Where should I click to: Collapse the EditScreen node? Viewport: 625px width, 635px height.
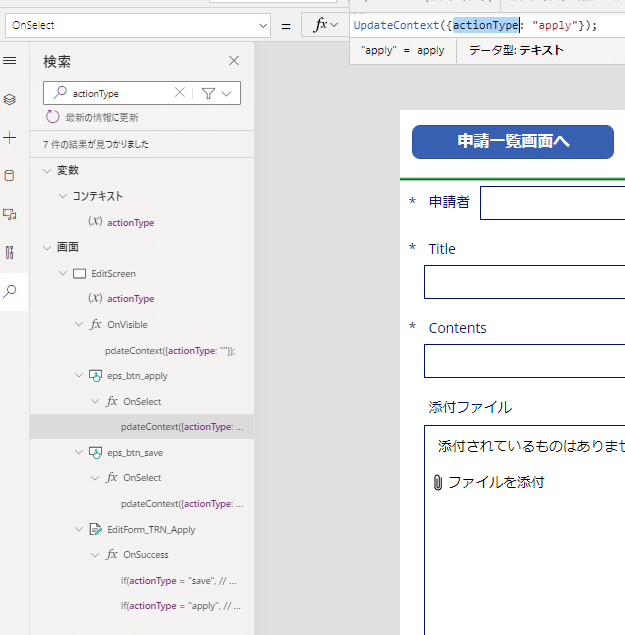pos(63,273)
